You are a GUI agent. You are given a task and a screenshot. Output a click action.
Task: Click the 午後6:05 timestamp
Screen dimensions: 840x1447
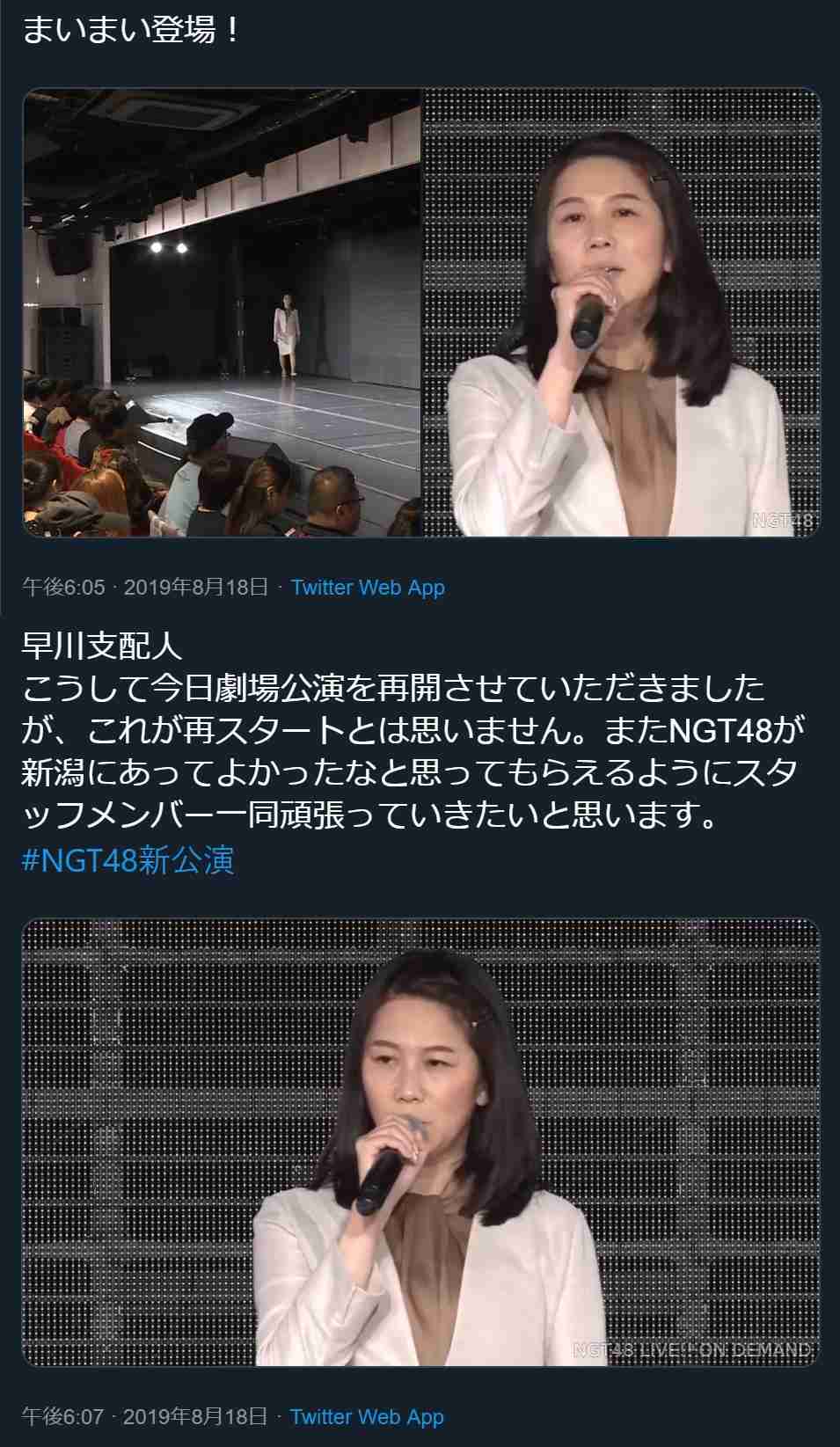[63, 588]
